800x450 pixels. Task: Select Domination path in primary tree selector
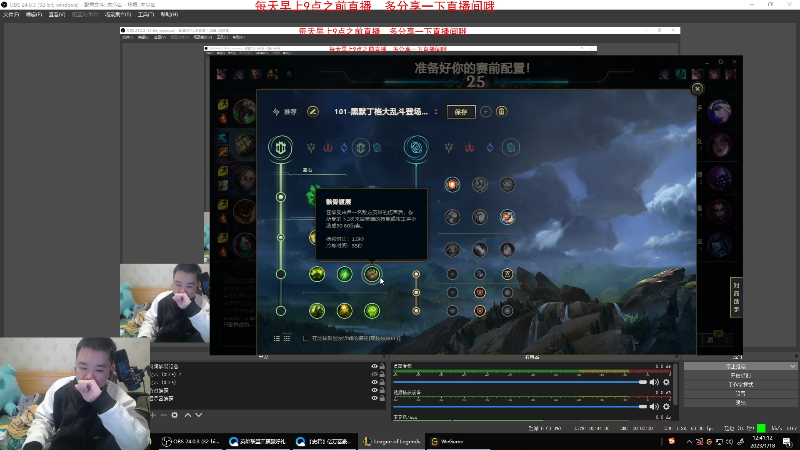pos(328,148)
